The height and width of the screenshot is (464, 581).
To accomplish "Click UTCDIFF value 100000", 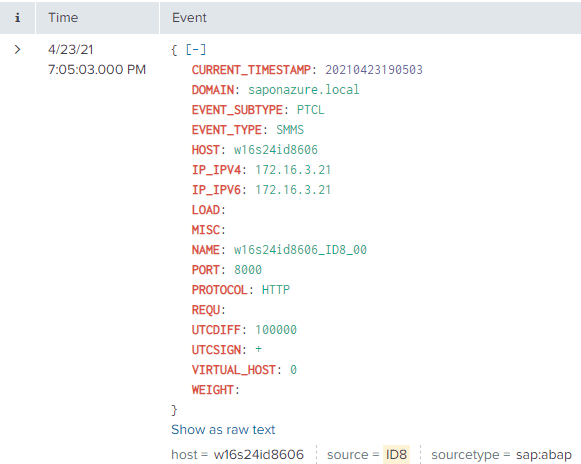I will (x=276, y=330).
